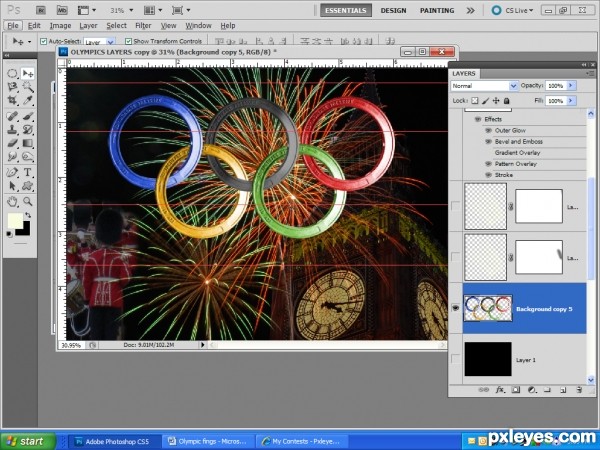600x450 pixels.
Task: Select the Crop tool
Action: click(x=13, y=100)
